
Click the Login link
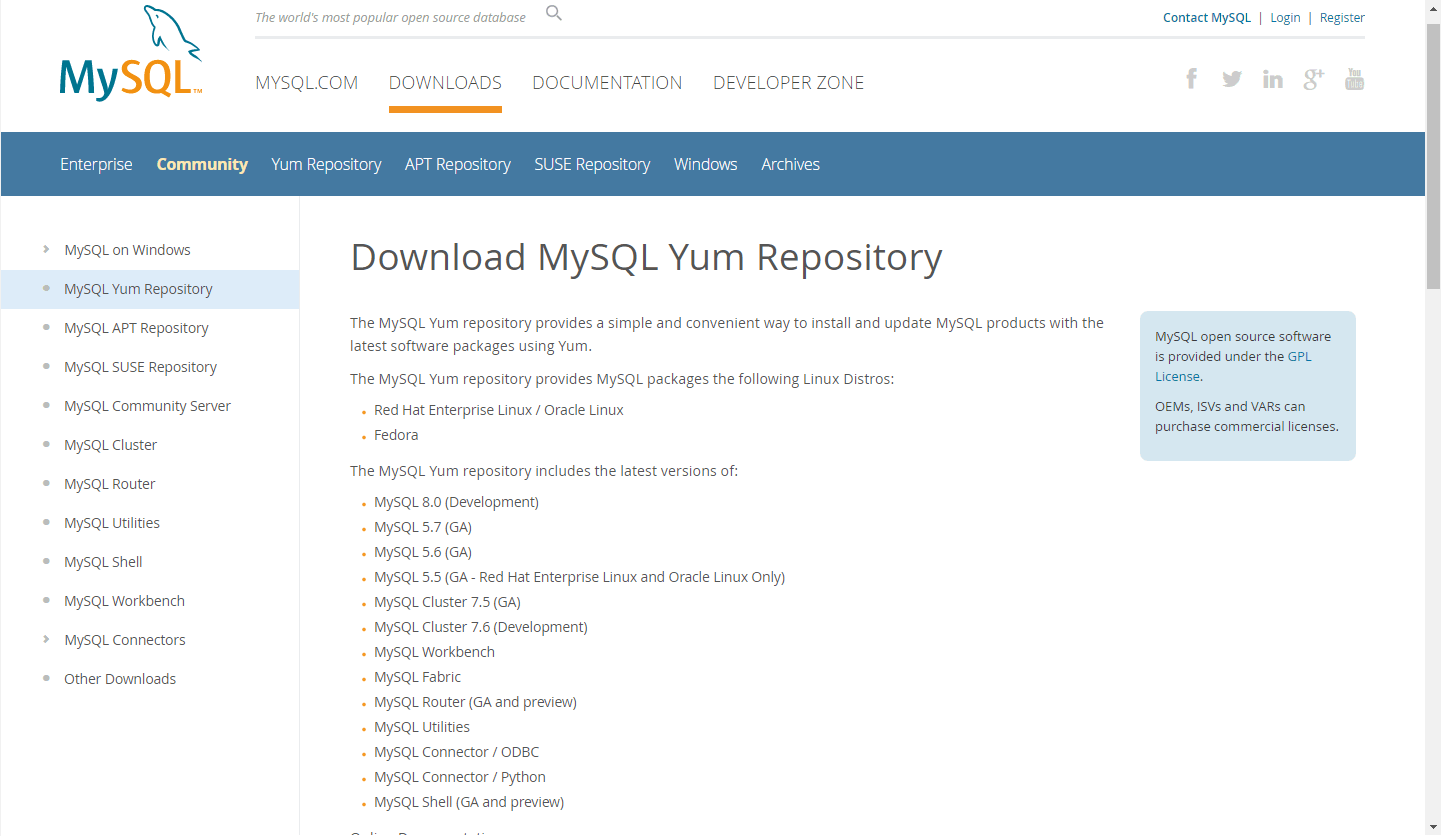(x=1285, y=17)
